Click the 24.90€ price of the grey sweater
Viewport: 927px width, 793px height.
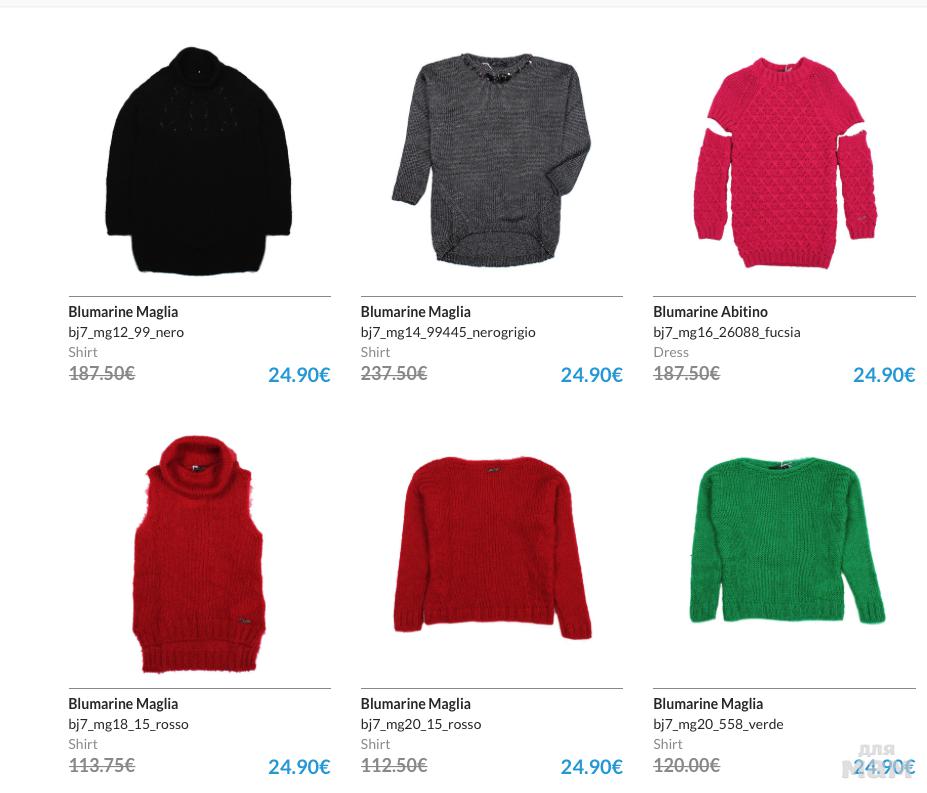click(591, 375)
